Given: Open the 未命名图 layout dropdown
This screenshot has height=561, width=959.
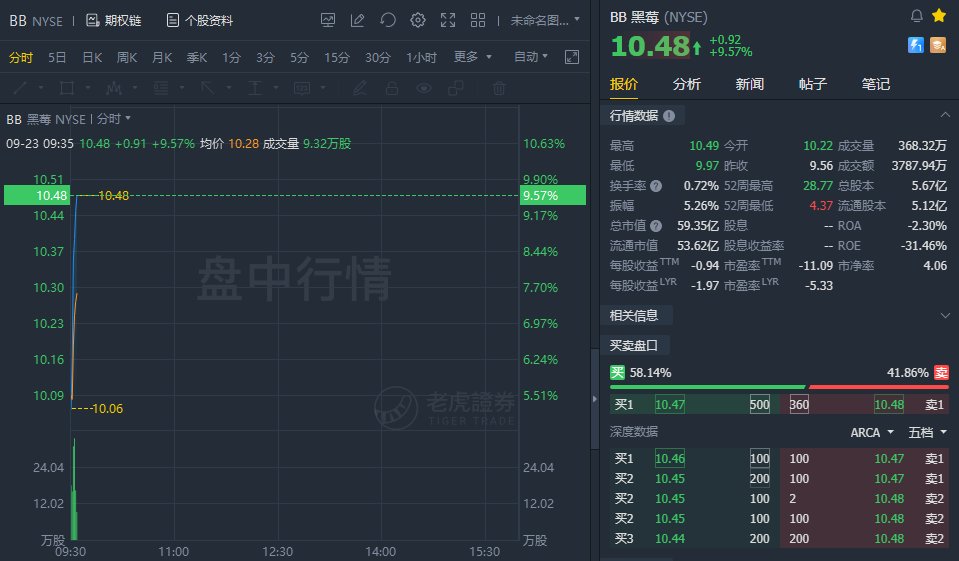Looking at the screenshot, I should point(545,20).
